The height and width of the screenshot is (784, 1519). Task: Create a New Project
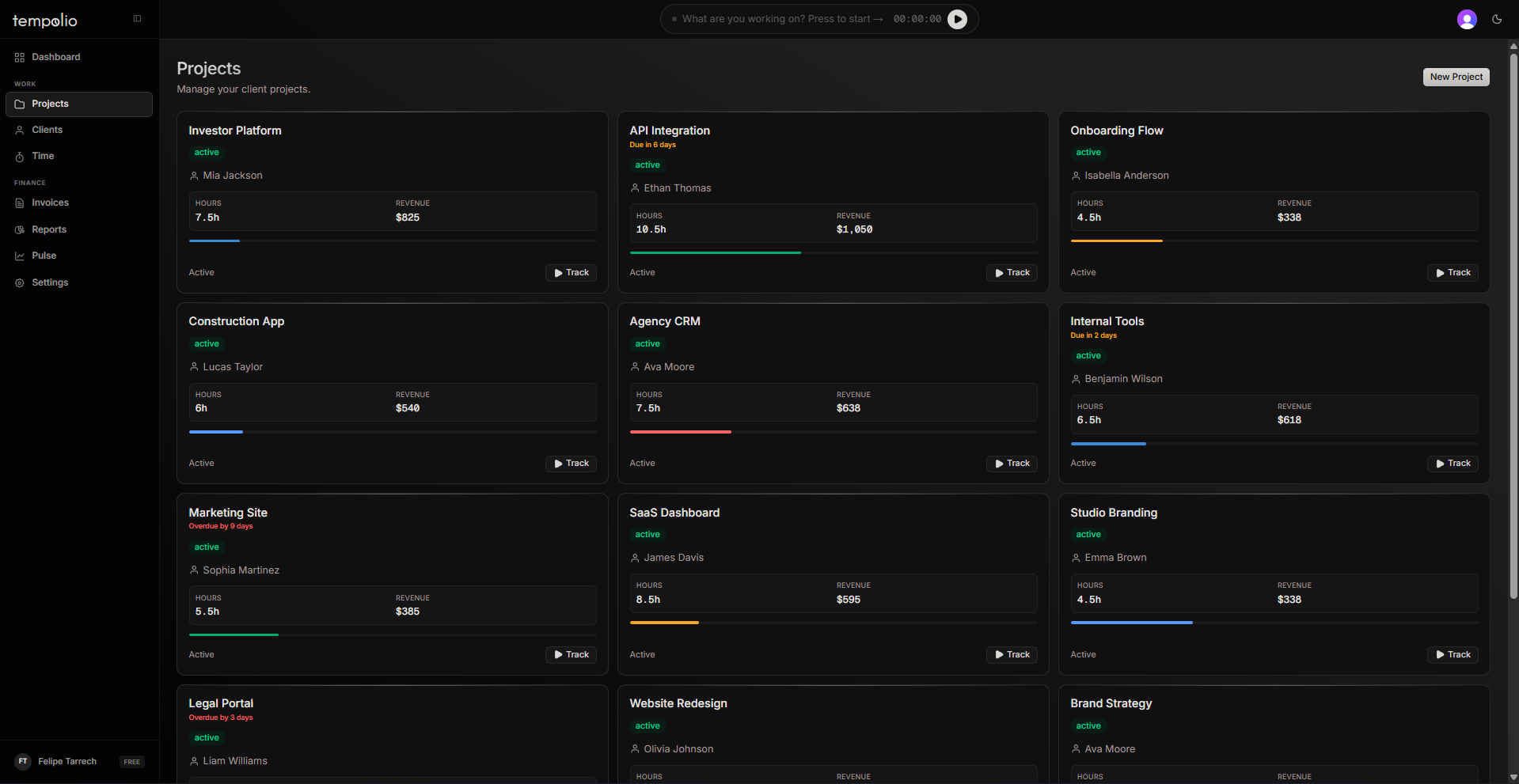(x=1456, y=77)
